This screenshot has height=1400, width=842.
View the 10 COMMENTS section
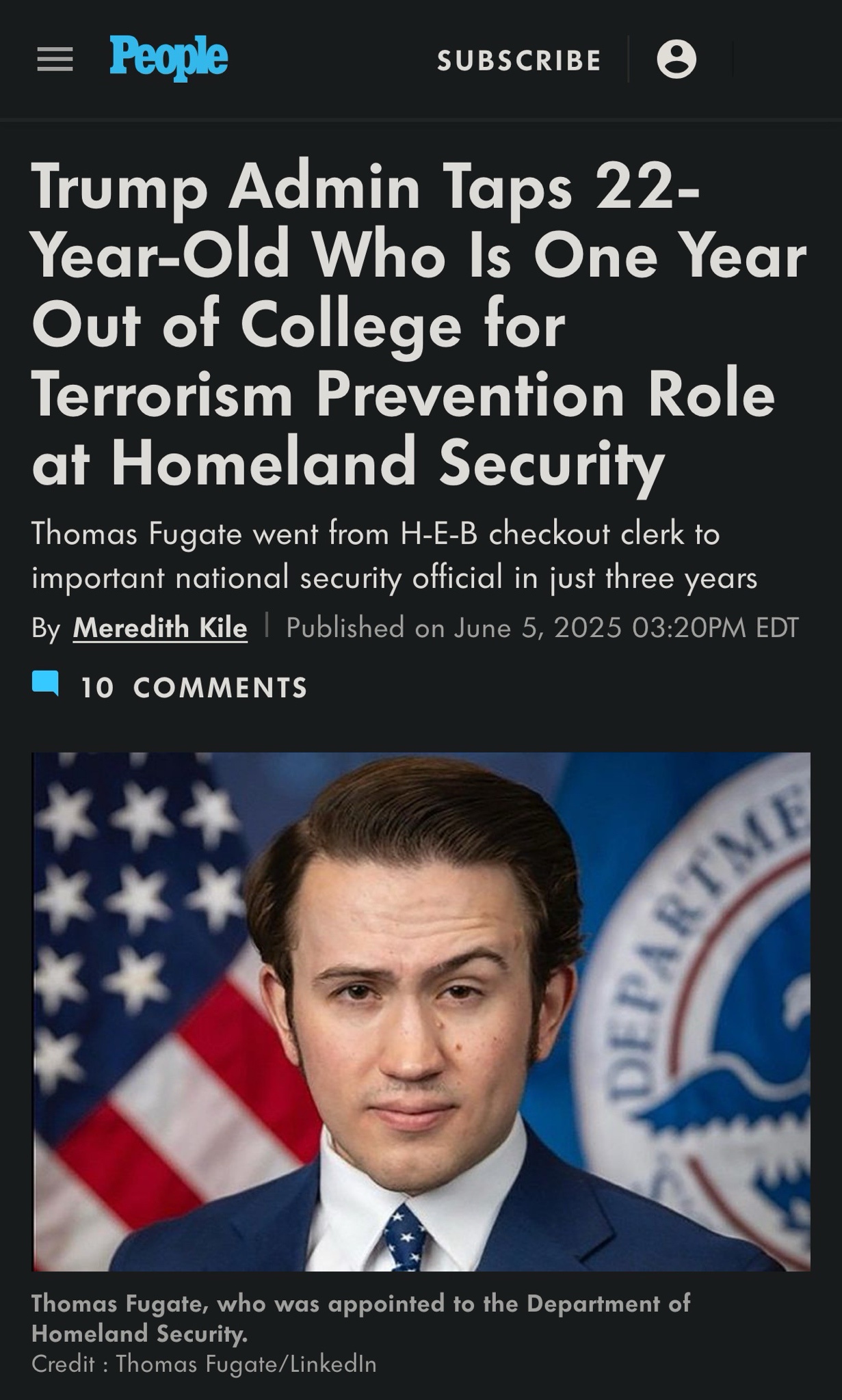click(x=194, y=688)
